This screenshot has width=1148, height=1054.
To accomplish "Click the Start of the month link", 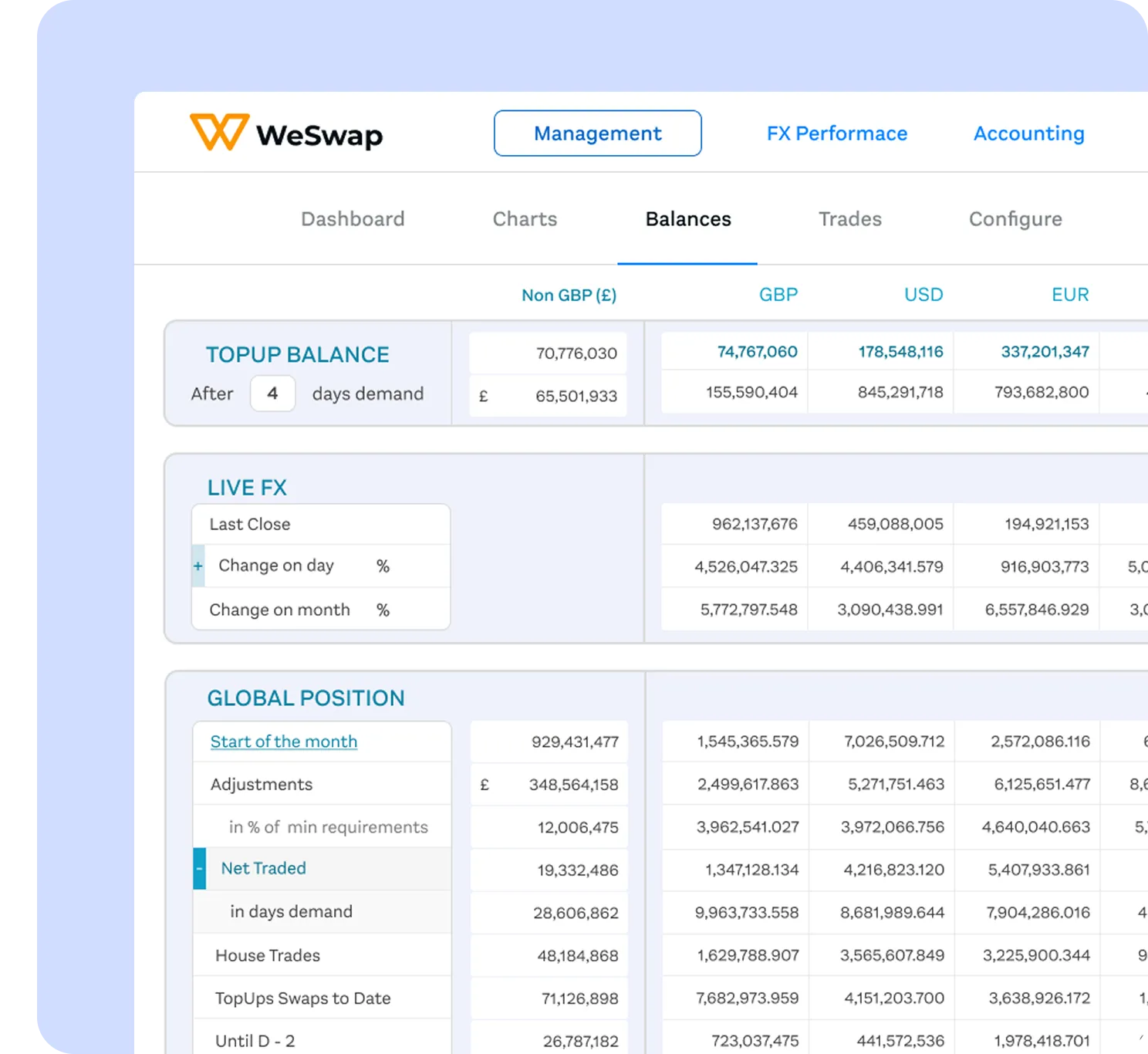I will [283, 742].
